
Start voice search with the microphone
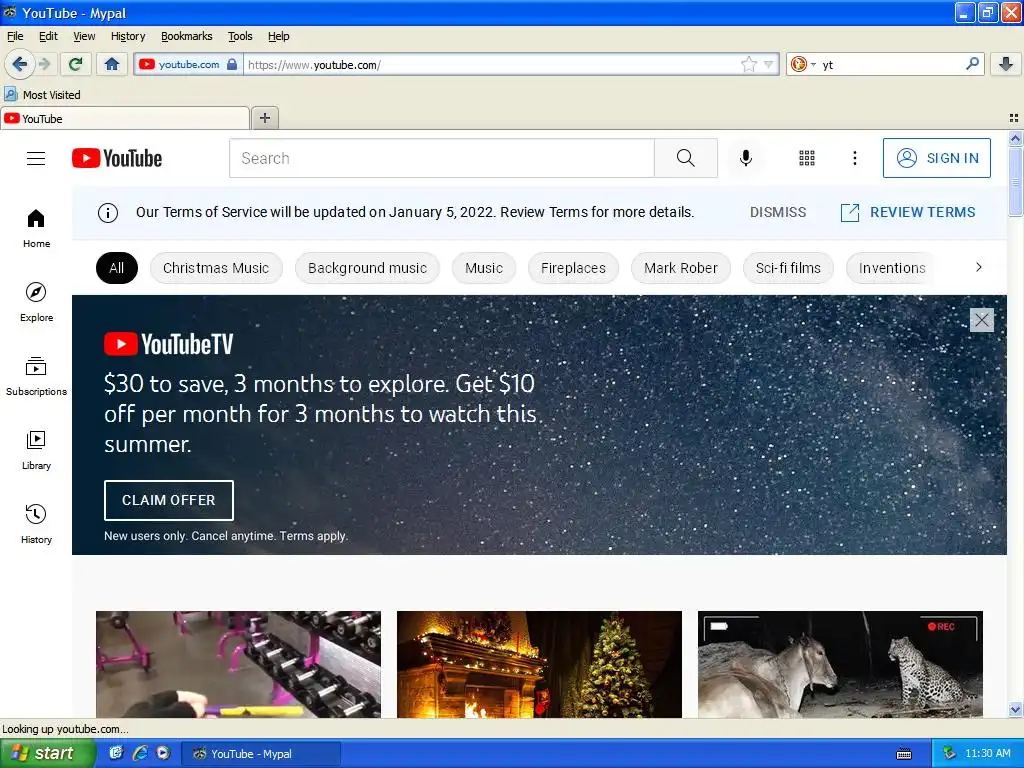746,158
